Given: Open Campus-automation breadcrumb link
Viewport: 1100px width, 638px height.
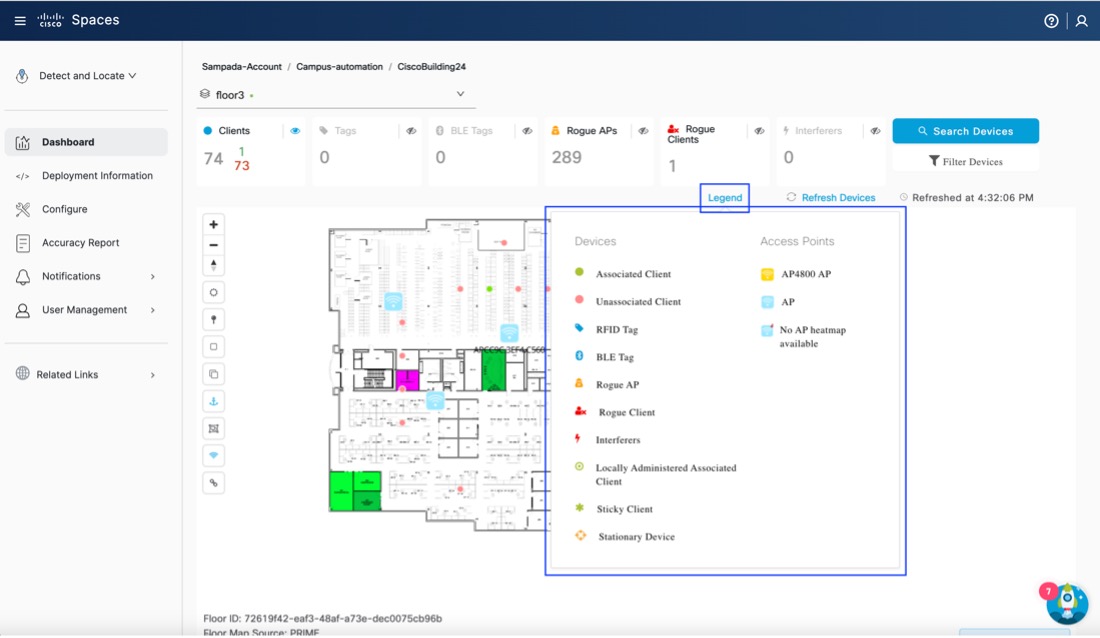Looking at the screenshot, I should pyautogui.click(x=340, y=67).
